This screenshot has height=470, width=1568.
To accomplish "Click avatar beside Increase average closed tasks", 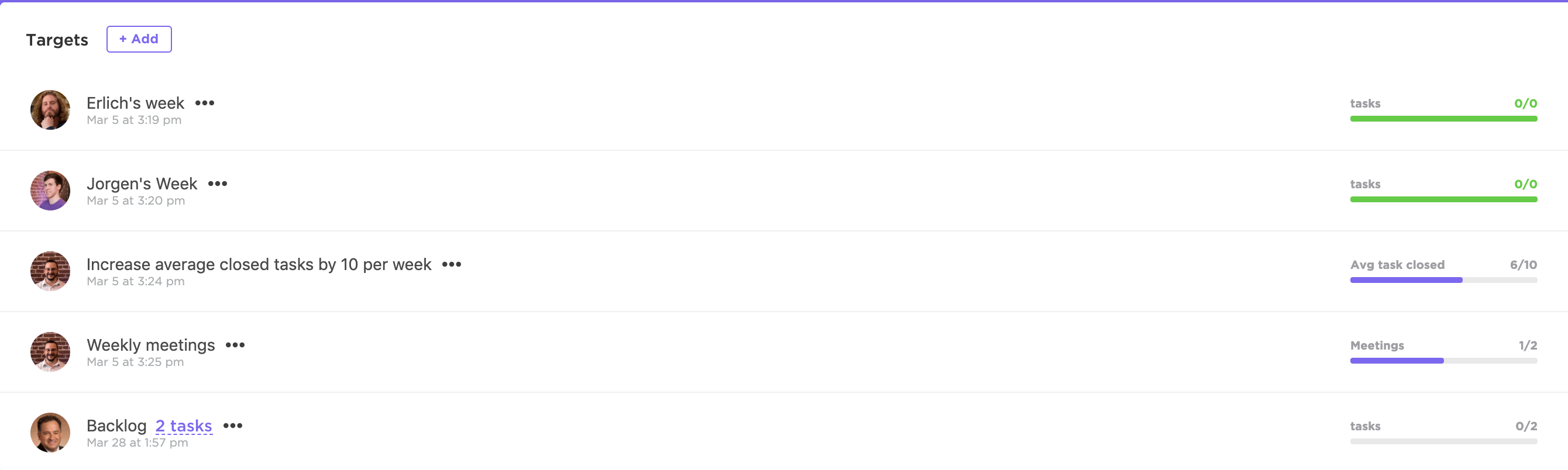I will pos(50,271).
